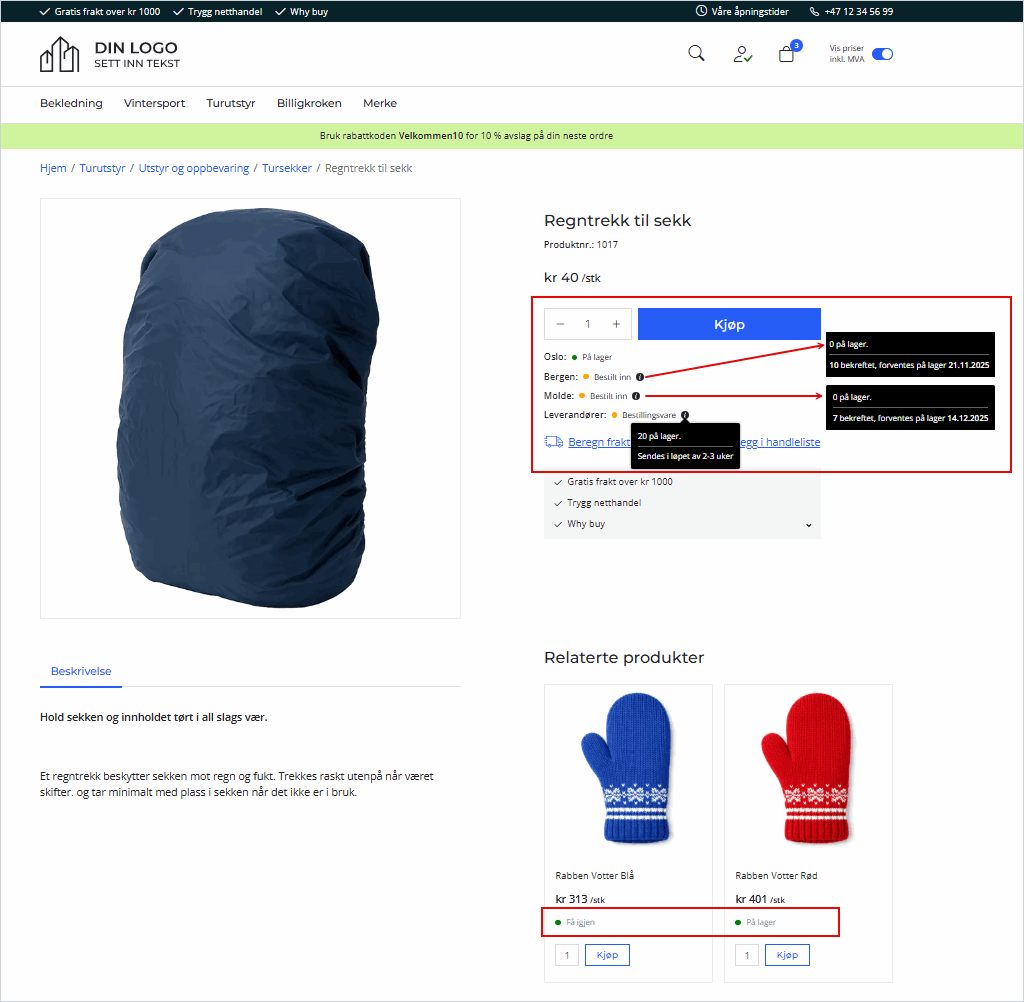Increase quantity with the plus stepper
Screen dimensions: 1024x1002
pos(616,323)
